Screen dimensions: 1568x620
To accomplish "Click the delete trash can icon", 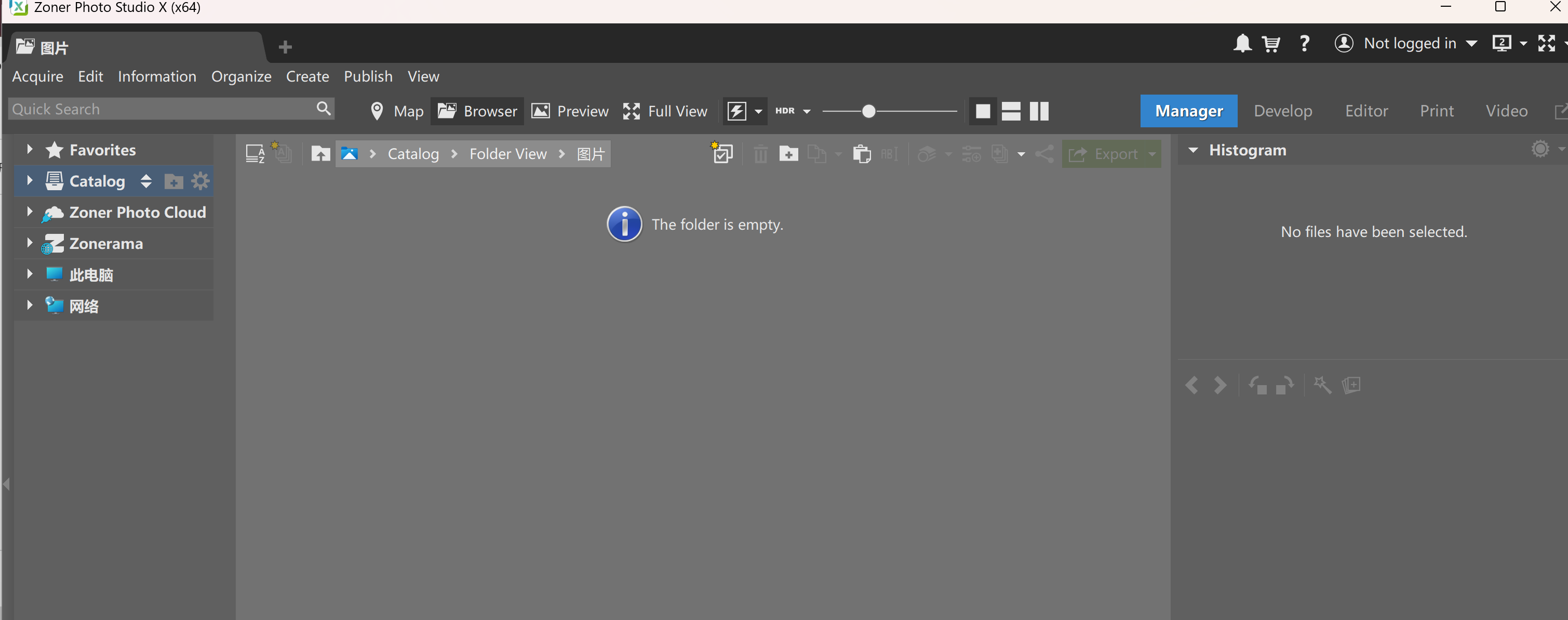I will tap(760, 154).
